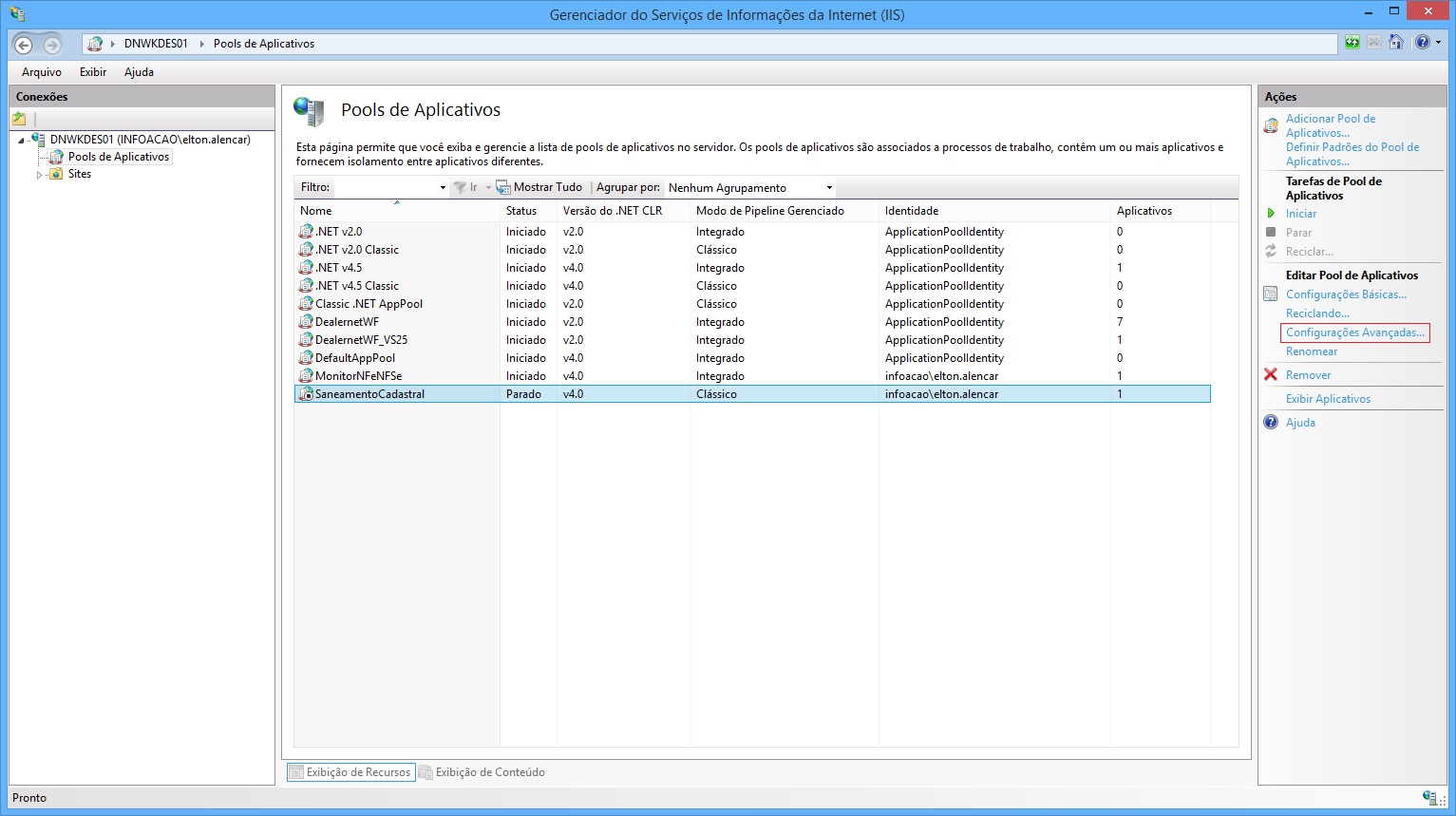
Task: Click the Reciclando action link
Action: point(1317,313)
